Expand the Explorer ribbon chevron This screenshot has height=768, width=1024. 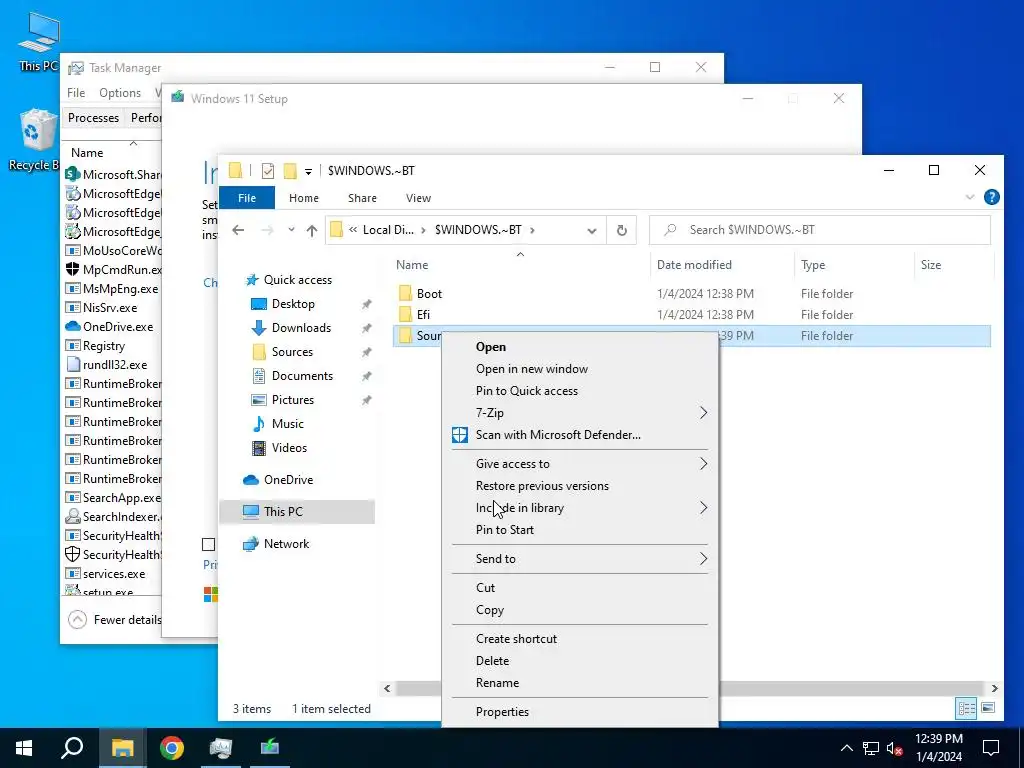970,197
